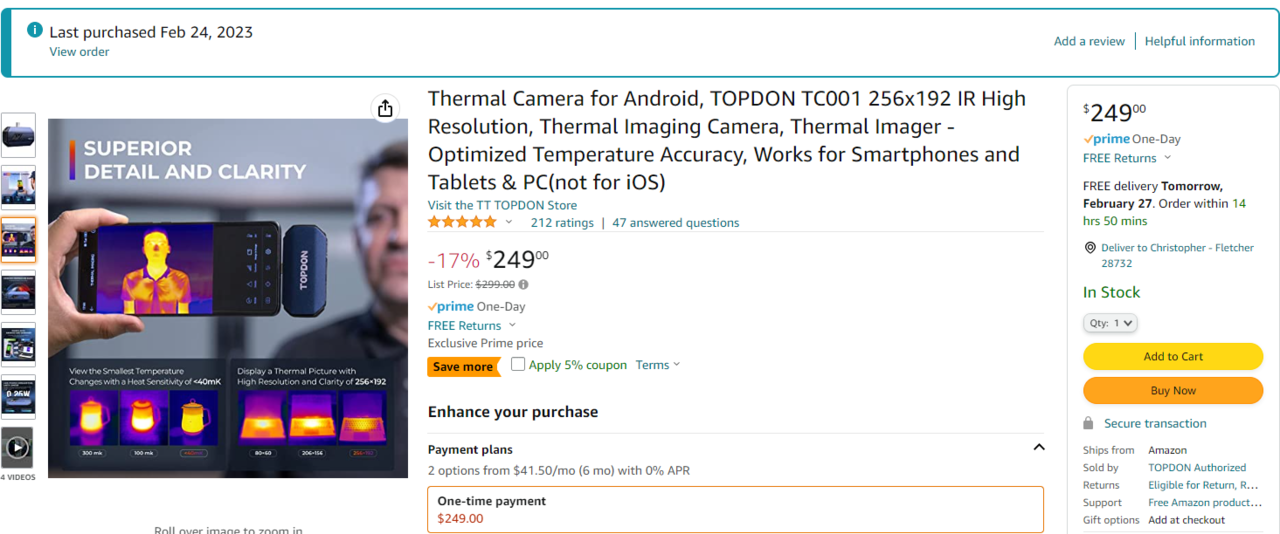Image resolution: width=1280 pixels, height=534 pixels.
Task: Open the 212 ratings link
Action: click(562, 223)
